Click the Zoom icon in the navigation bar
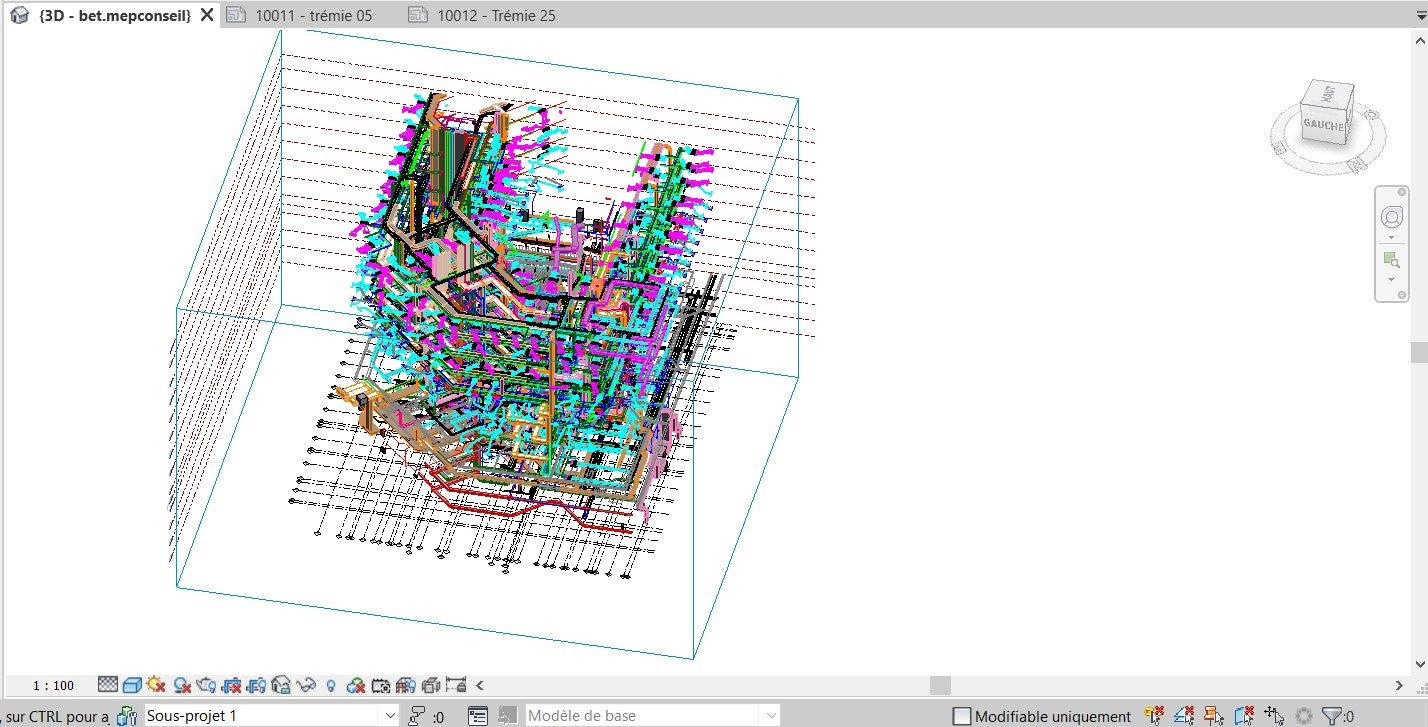This screenshot has width=1428, height=727. 1391,260
